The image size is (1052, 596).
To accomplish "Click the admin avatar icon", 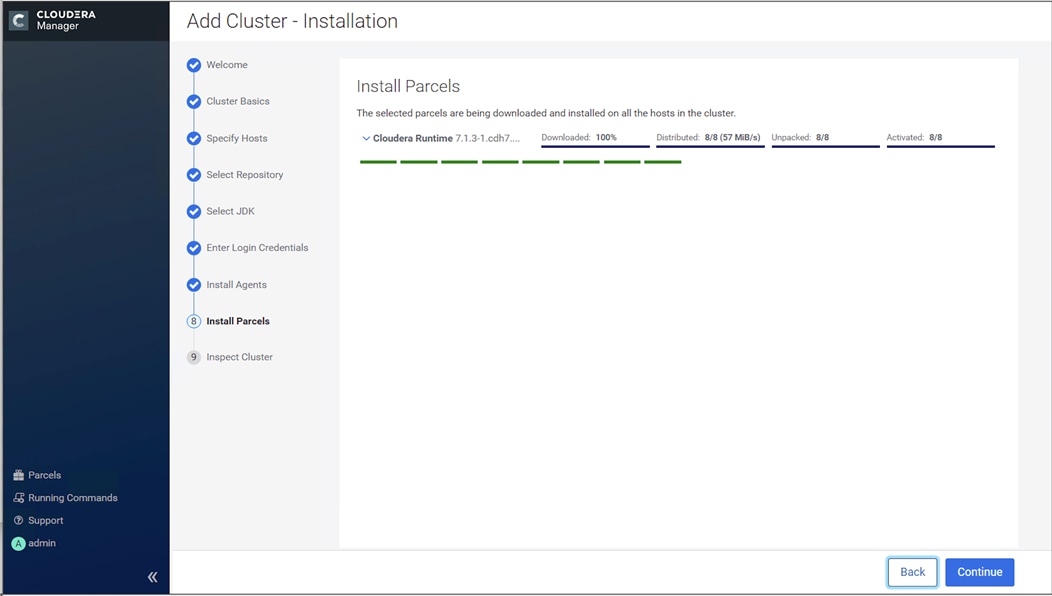I will click(x=18, y=544).
